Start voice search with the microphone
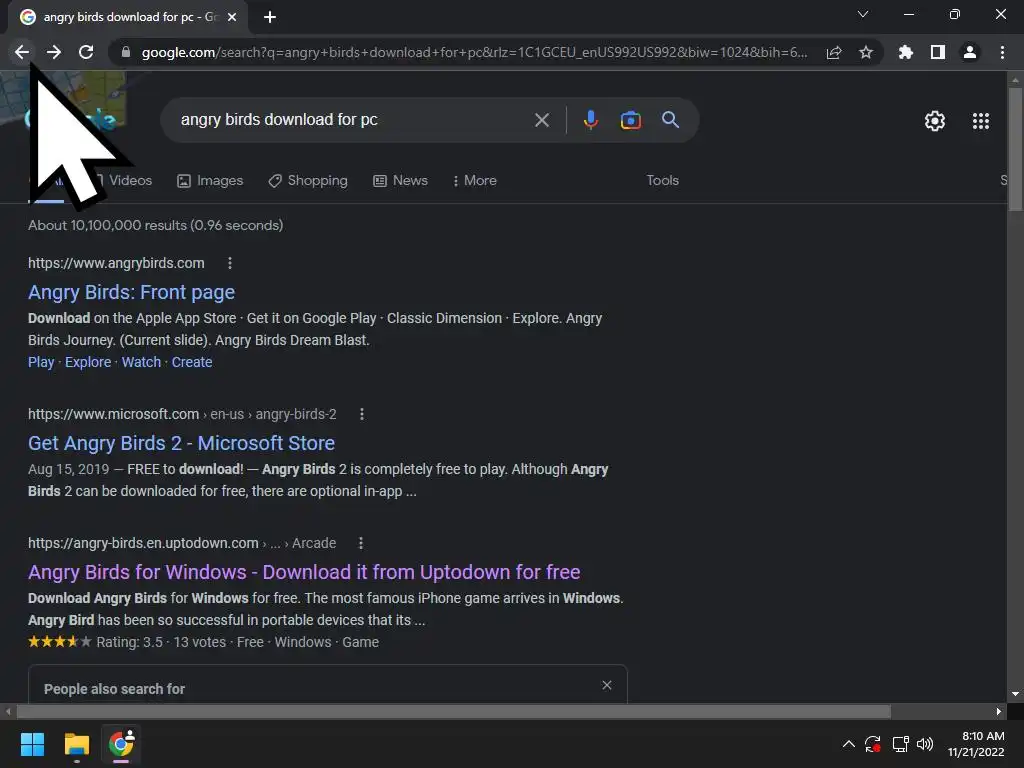This screenshot has height=768, width=1024. [591, 120]
